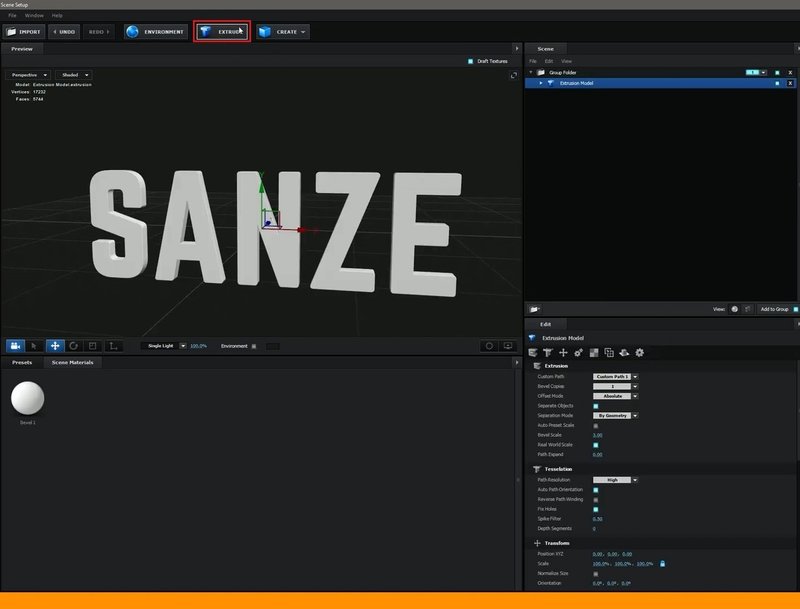Click the overlapping squares icon in Edit toolbar
This screenshot has width=800, height=609.
(609, 352)
